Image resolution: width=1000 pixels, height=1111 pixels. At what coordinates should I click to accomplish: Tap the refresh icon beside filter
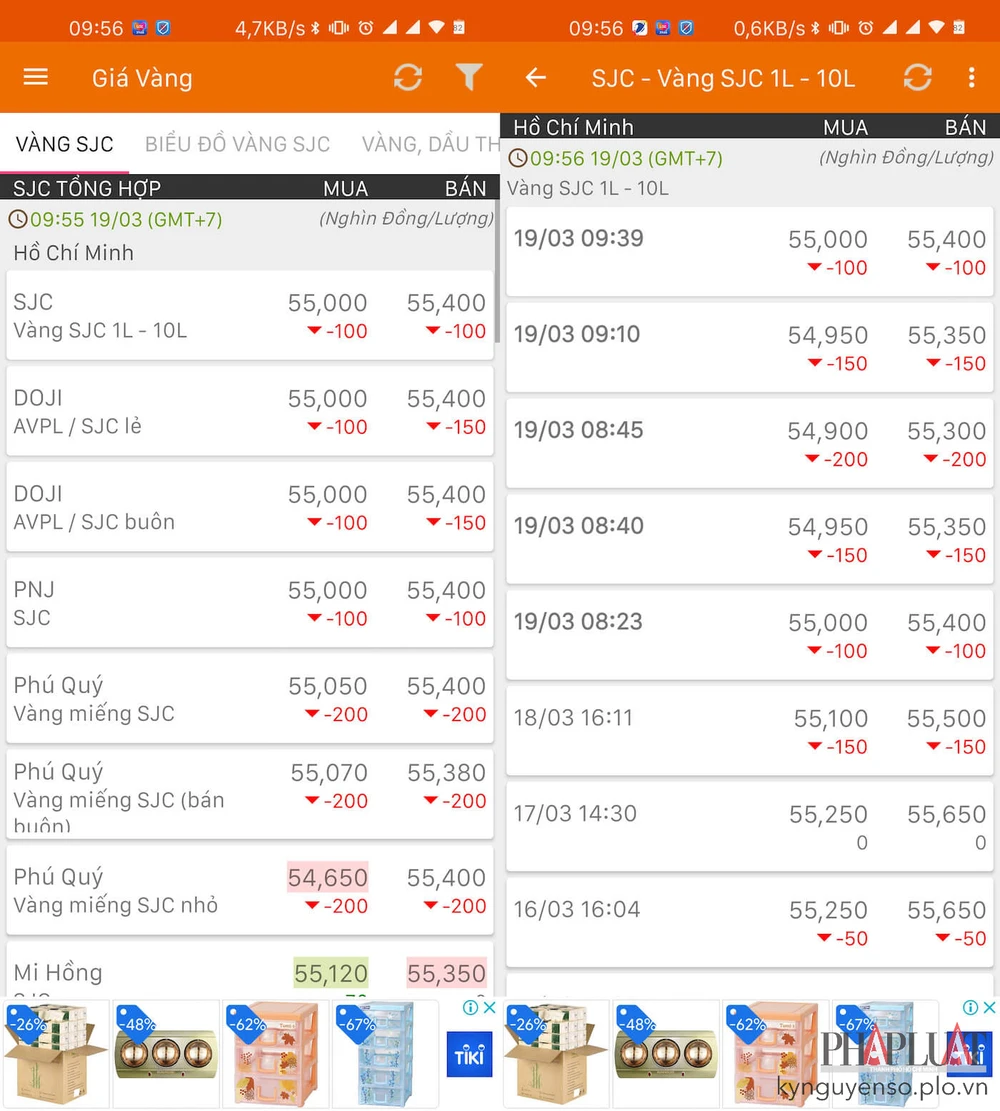pyautogui.click(x=407, y=78)
